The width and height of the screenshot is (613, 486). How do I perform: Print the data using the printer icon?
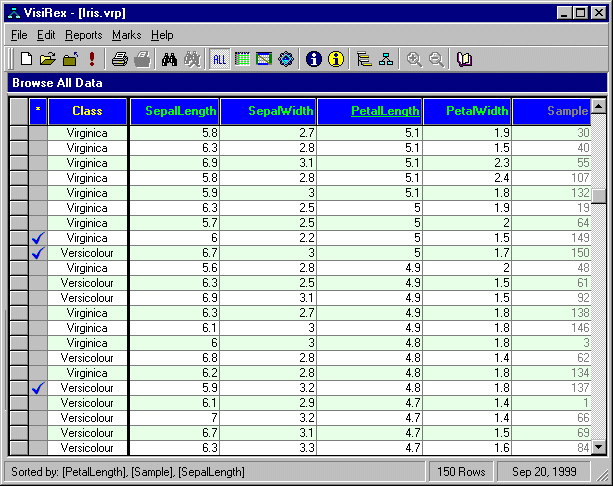pyautogui.click(x=120, y=59)
